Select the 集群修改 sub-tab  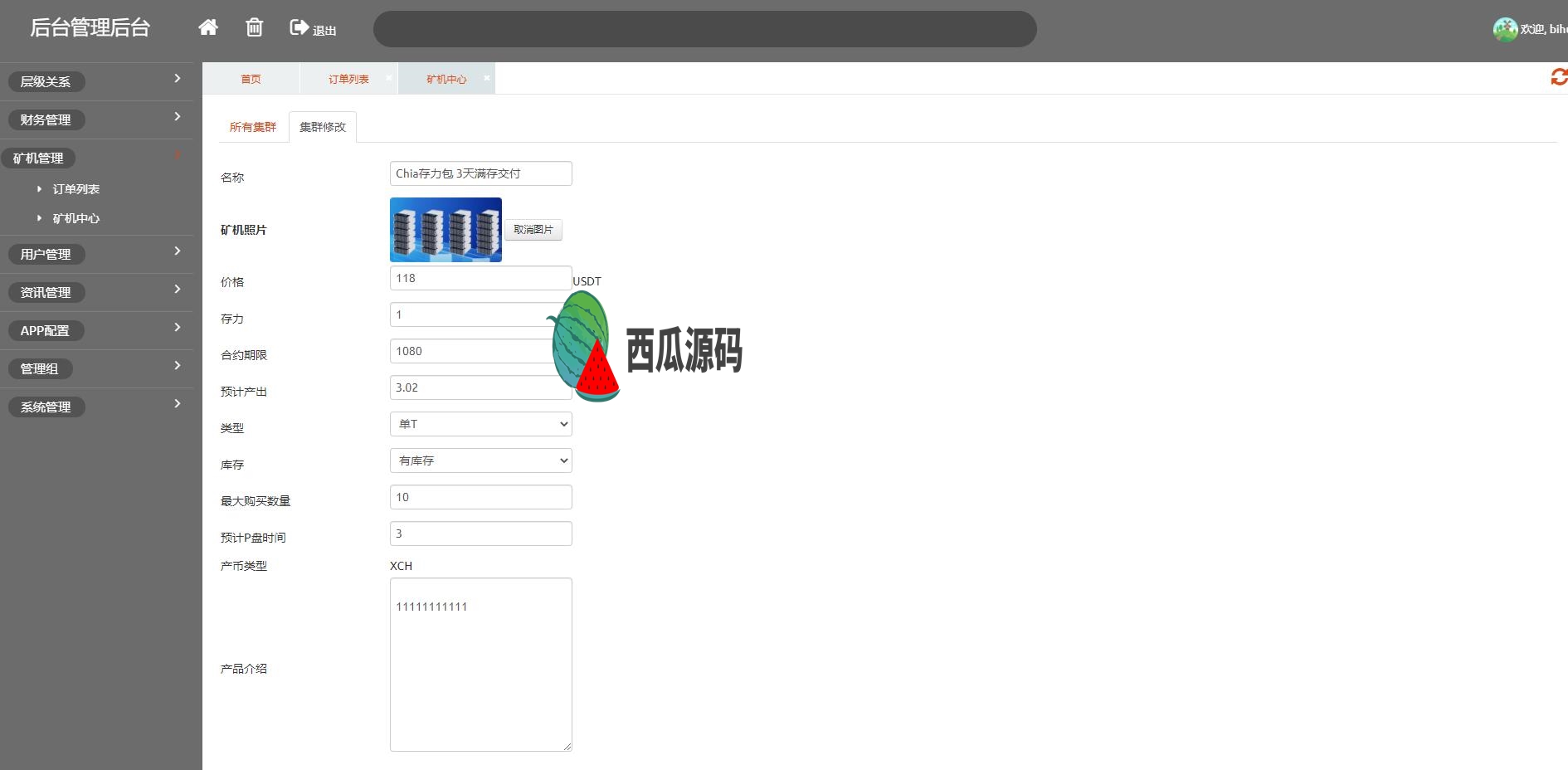point(323,127)
